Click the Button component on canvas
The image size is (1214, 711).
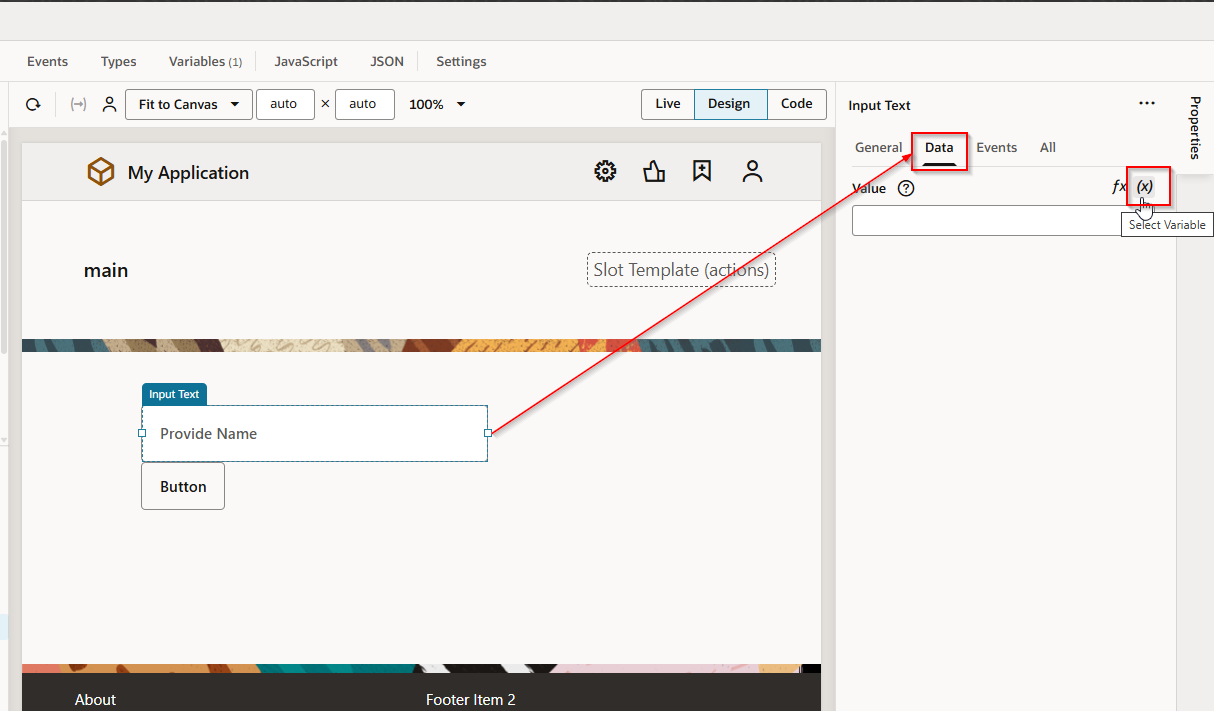182,486
